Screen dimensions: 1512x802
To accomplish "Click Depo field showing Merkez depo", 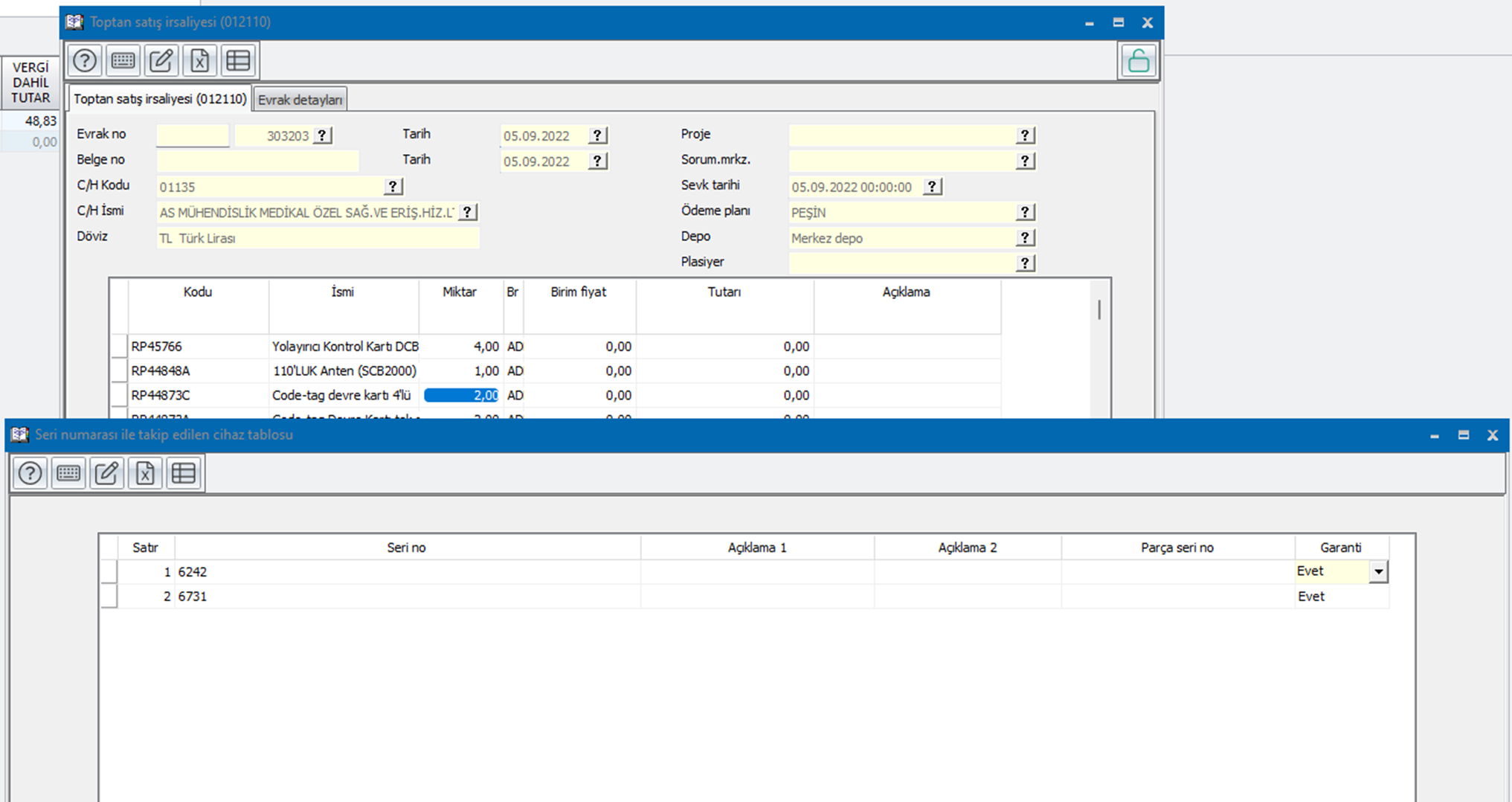I will tap(901, 238).
